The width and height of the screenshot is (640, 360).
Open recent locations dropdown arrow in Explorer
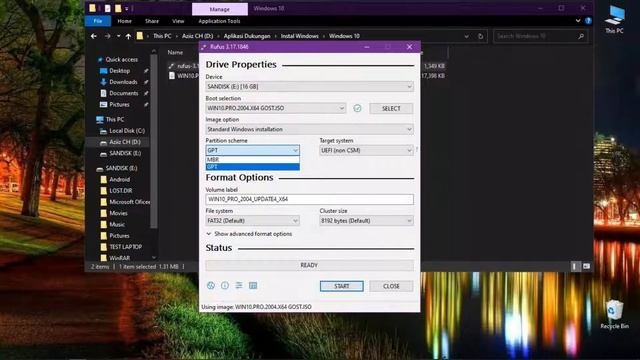pos(118,36)
